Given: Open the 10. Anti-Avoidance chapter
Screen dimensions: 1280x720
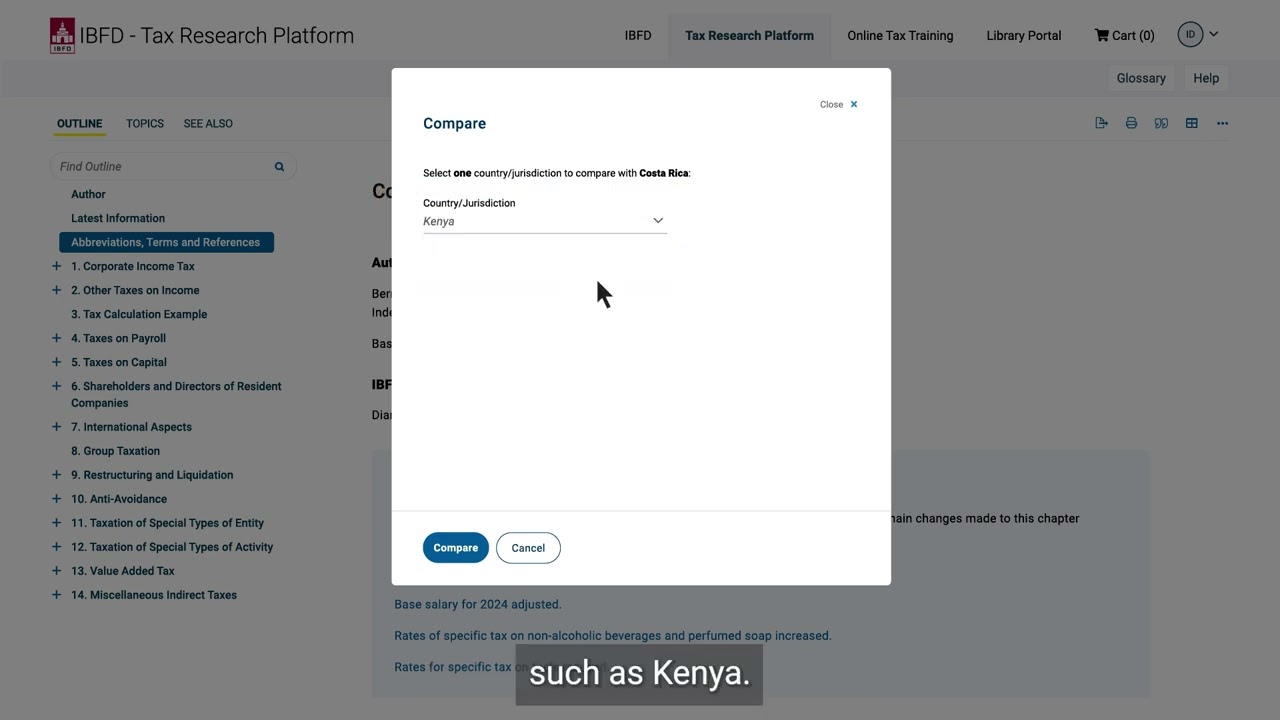Looking at the screenshot, I should pyautogui.click(x=119, y=499).
